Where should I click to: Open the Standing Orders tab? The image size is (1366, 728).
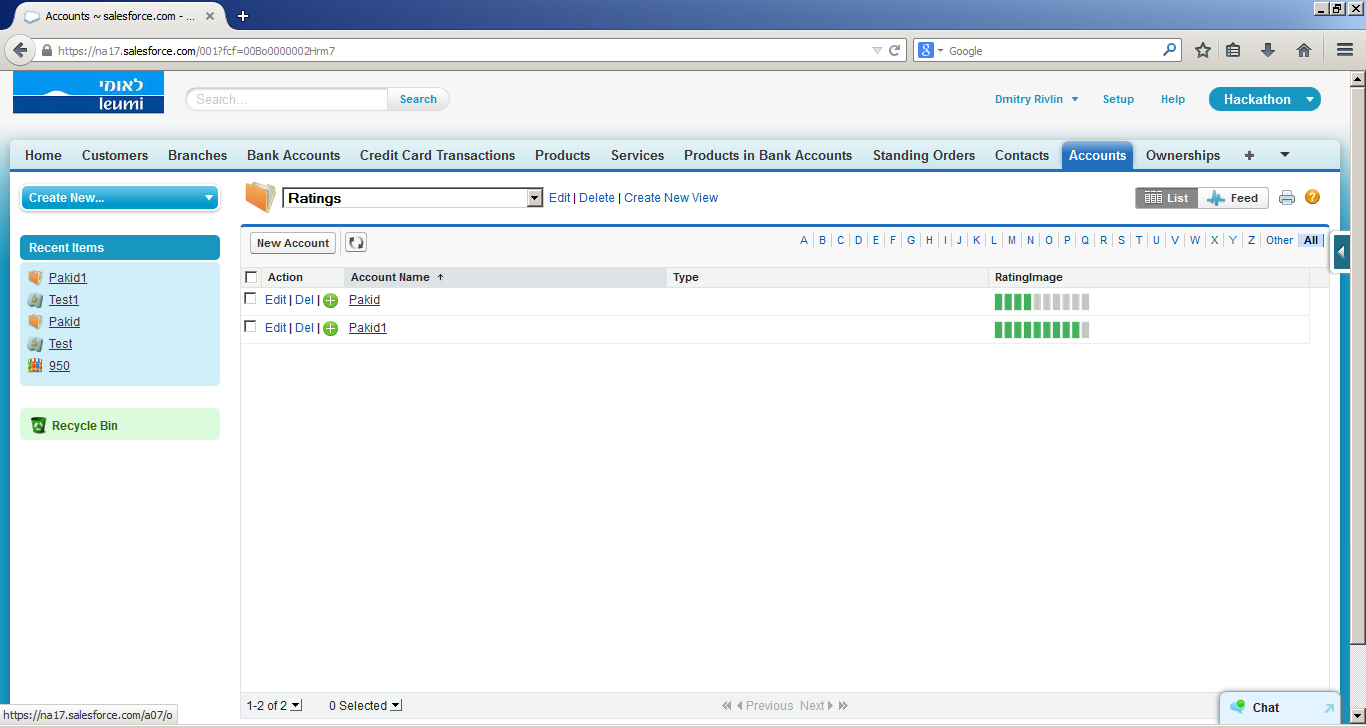click(924, 155)
